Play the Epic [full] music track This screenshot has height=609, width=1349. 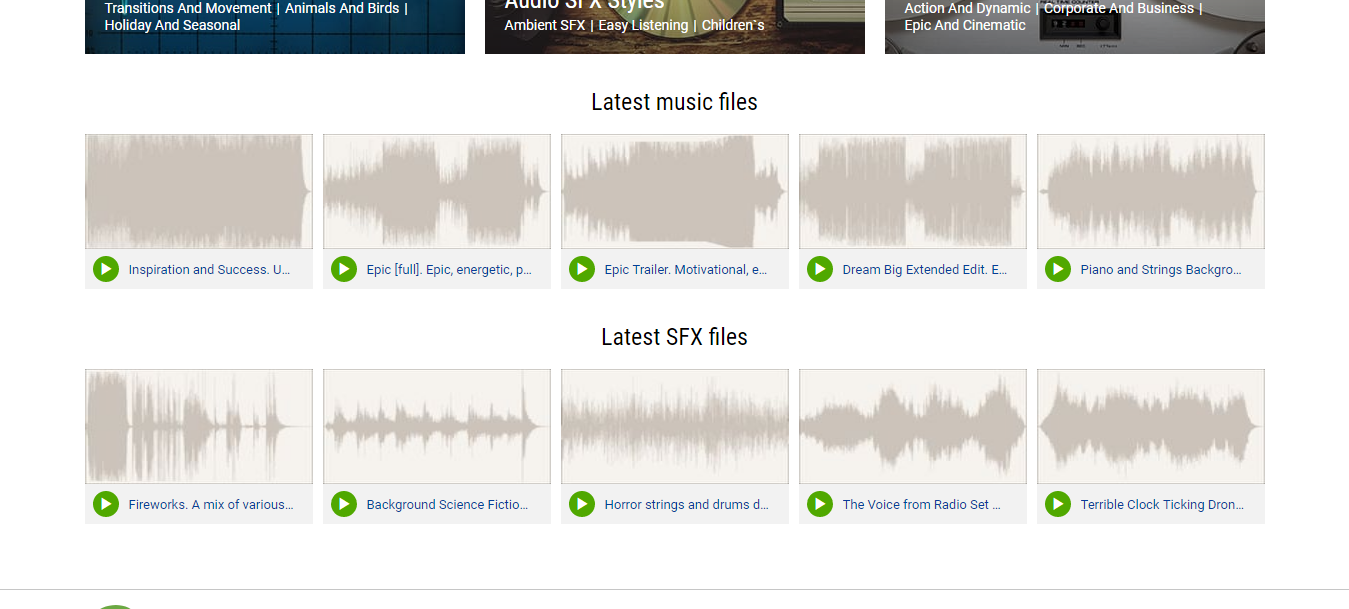344,269
